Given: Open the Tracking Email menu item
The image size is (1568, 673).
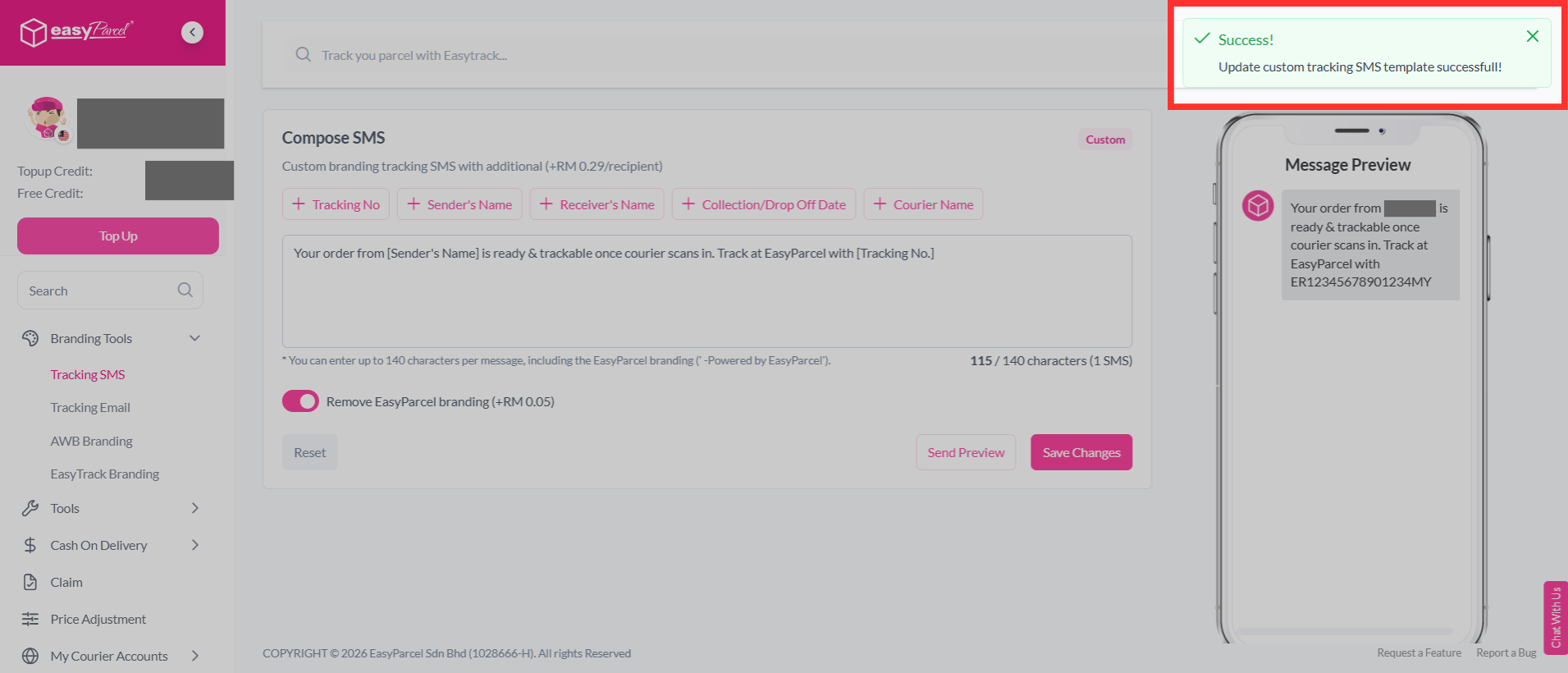Looking at the screenshot, I should pos(90,408).
